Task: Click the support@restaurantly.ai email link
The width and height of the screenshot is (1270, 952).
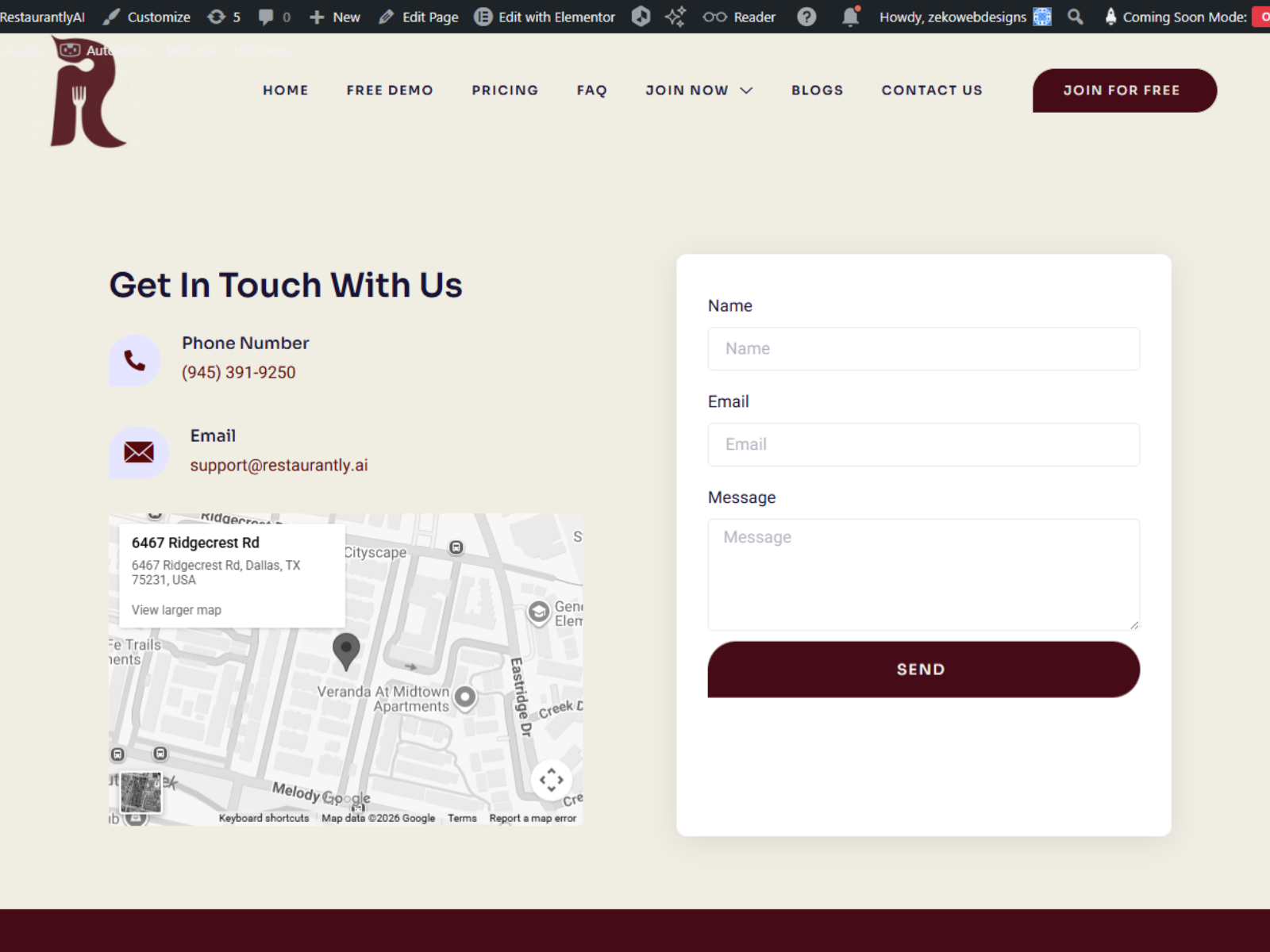Action: point(279,466)
